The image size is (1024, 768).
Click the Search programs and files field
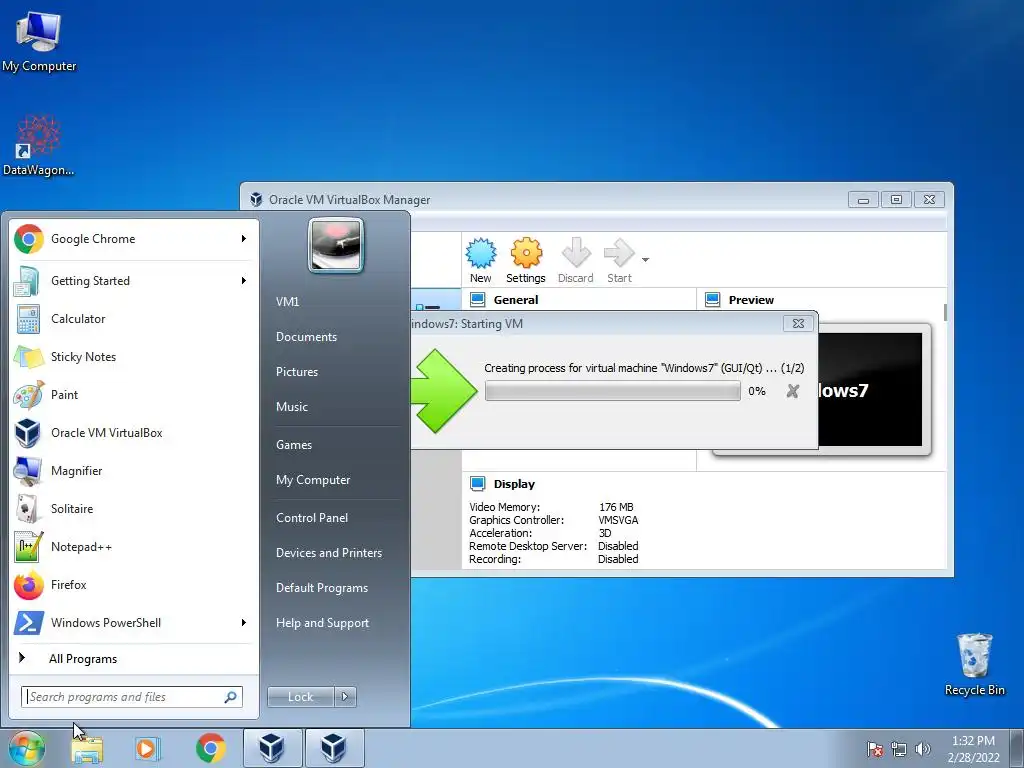[x=132, y=697]
